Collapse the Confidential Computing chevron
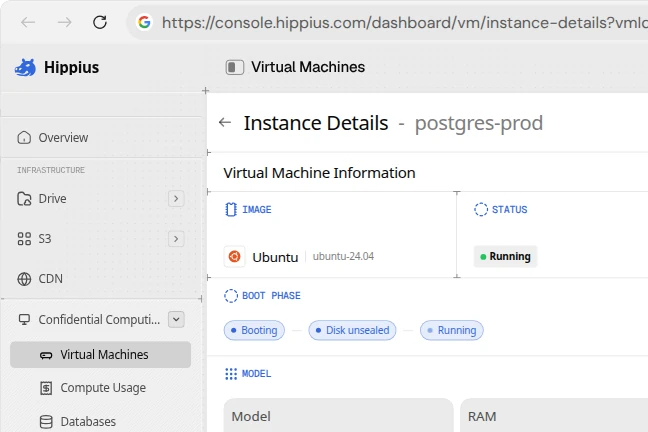 (176, 320)
